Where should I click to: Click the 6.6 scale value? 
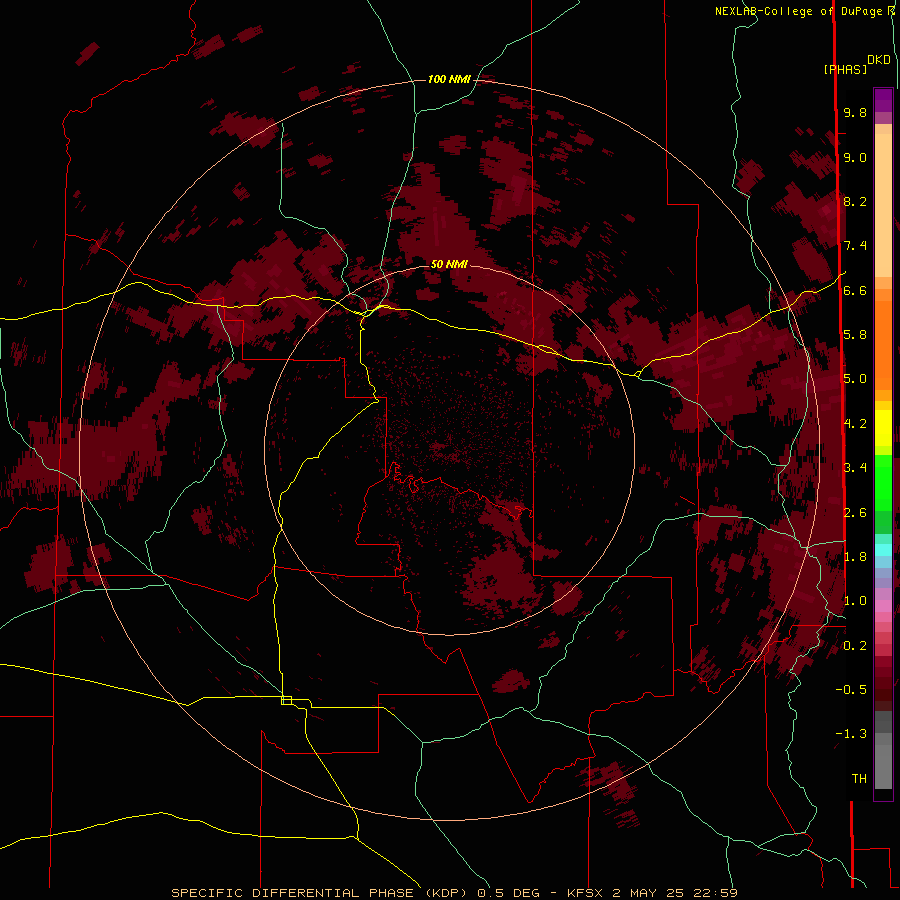click(855, 290)
